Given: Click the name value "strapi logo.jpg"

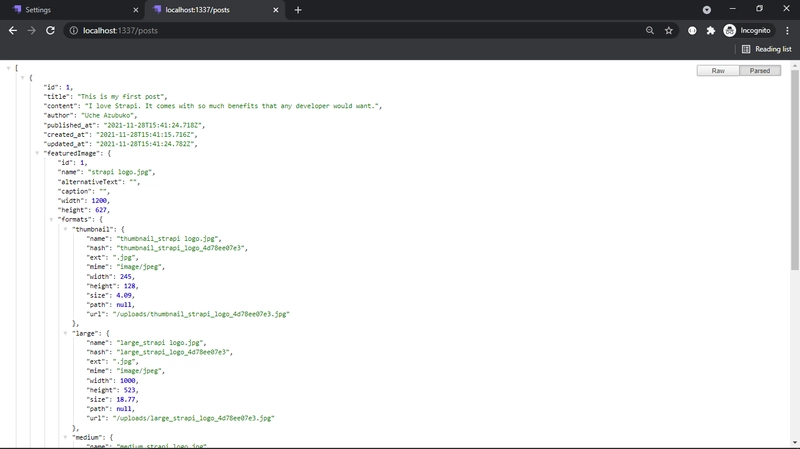Looking at the screenshot, I should [120, 172].
